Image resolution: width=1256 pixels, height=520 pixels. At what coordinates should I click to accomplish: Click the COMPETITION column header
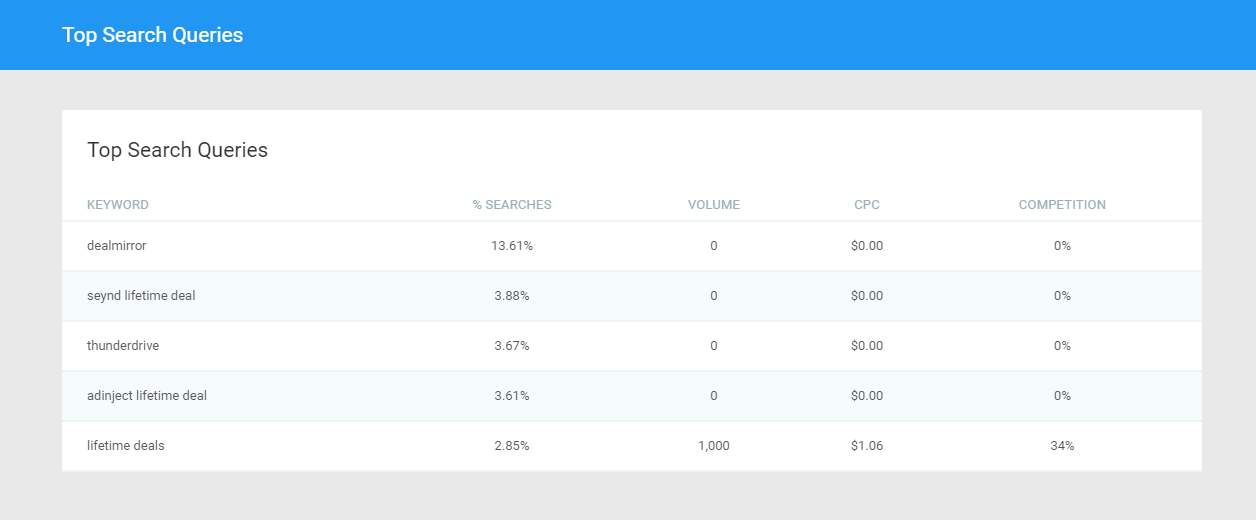point(1062,205)
